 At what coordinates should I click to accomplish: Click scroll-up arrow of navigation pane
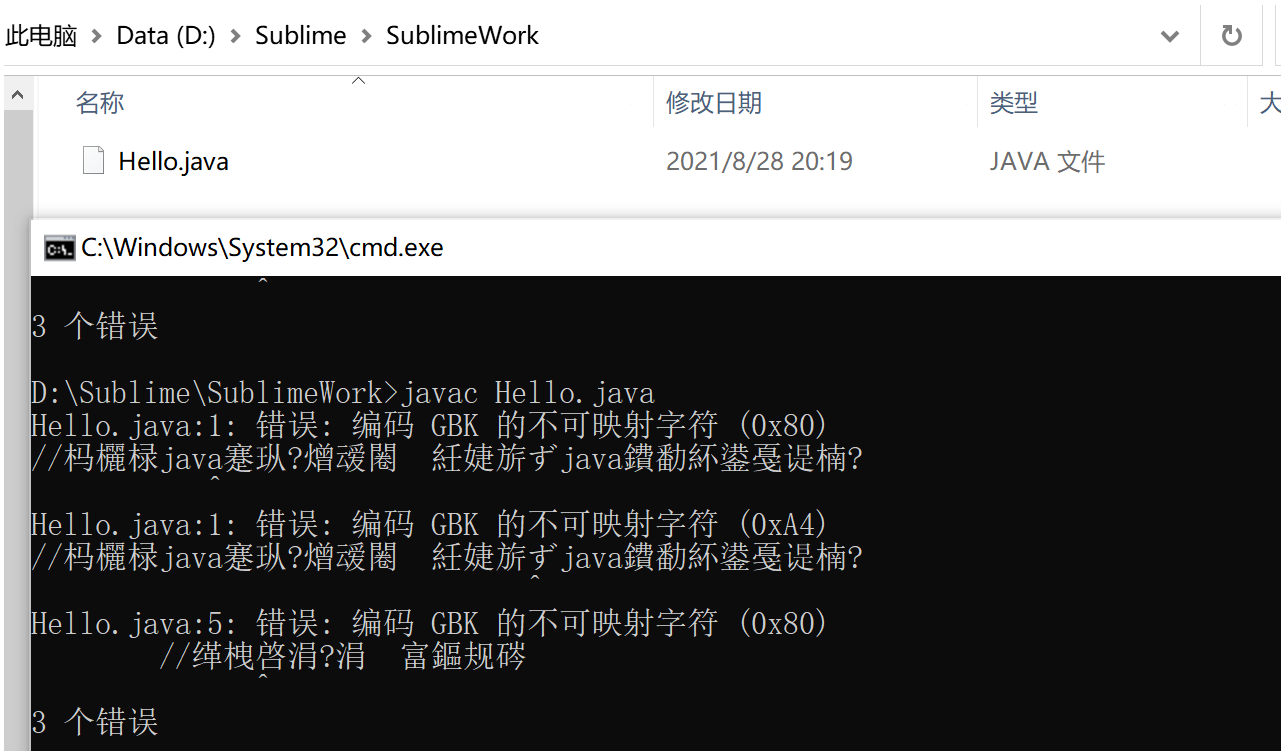18,97
